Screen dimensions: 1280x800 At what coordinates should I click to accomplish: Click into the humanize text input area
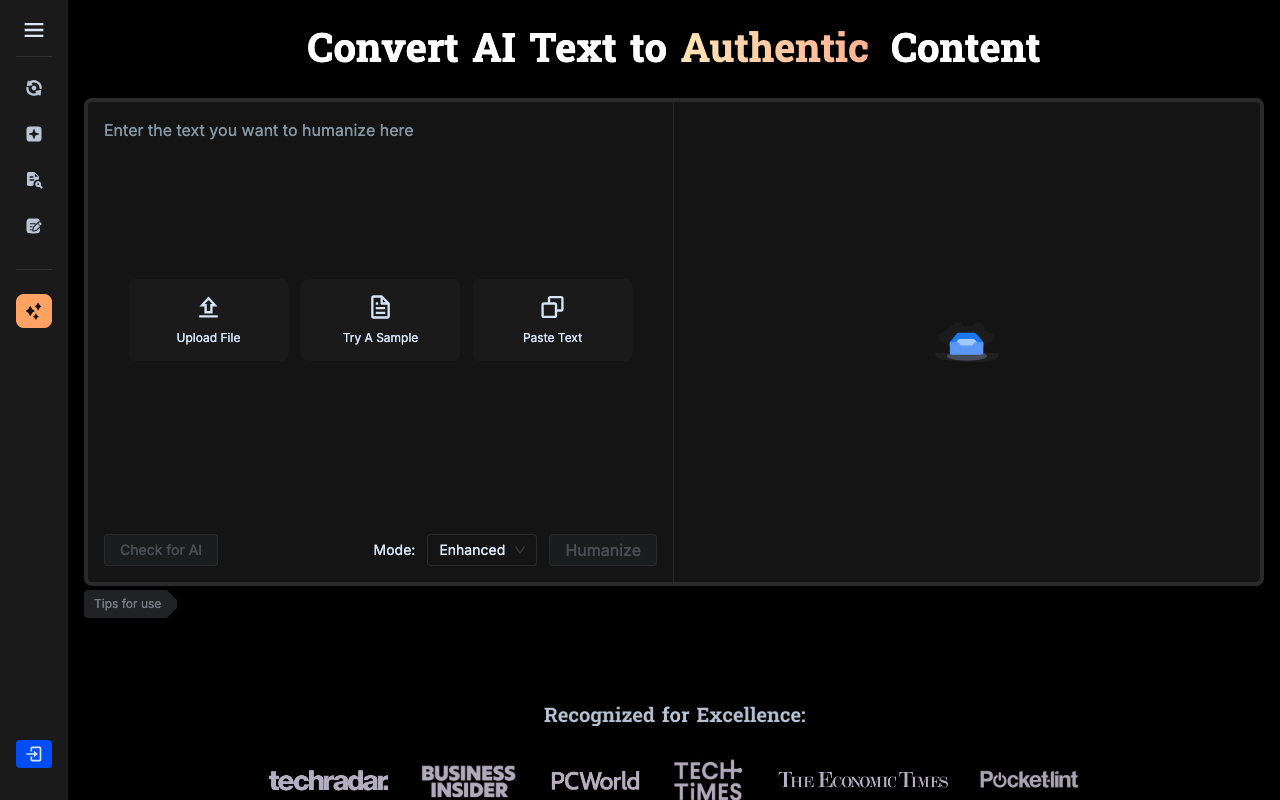point(380,200)
